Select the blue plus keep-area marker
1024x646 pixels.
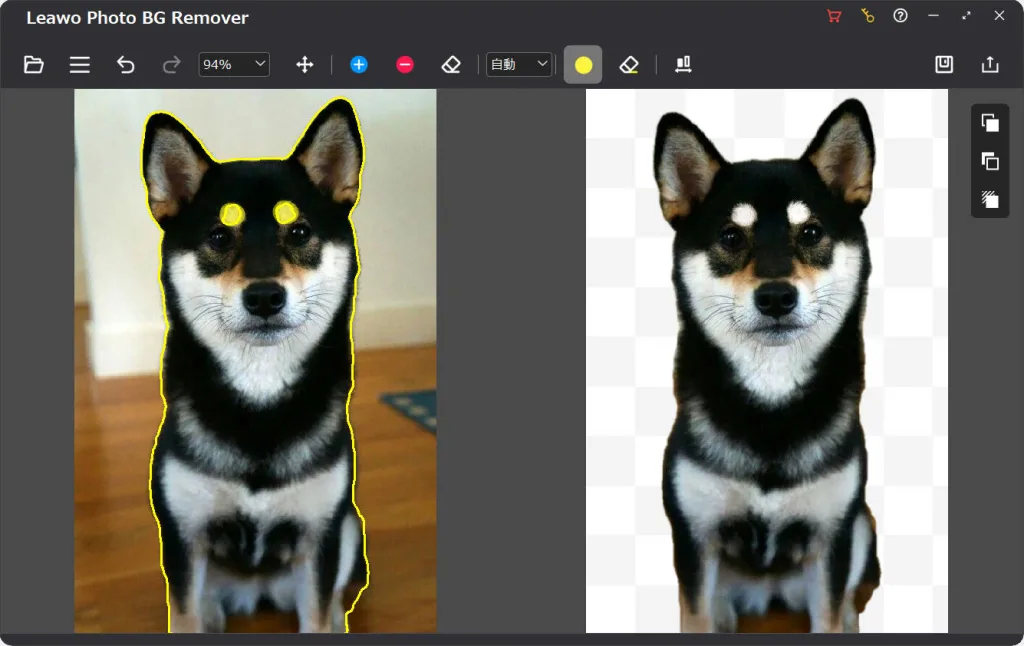359,65
